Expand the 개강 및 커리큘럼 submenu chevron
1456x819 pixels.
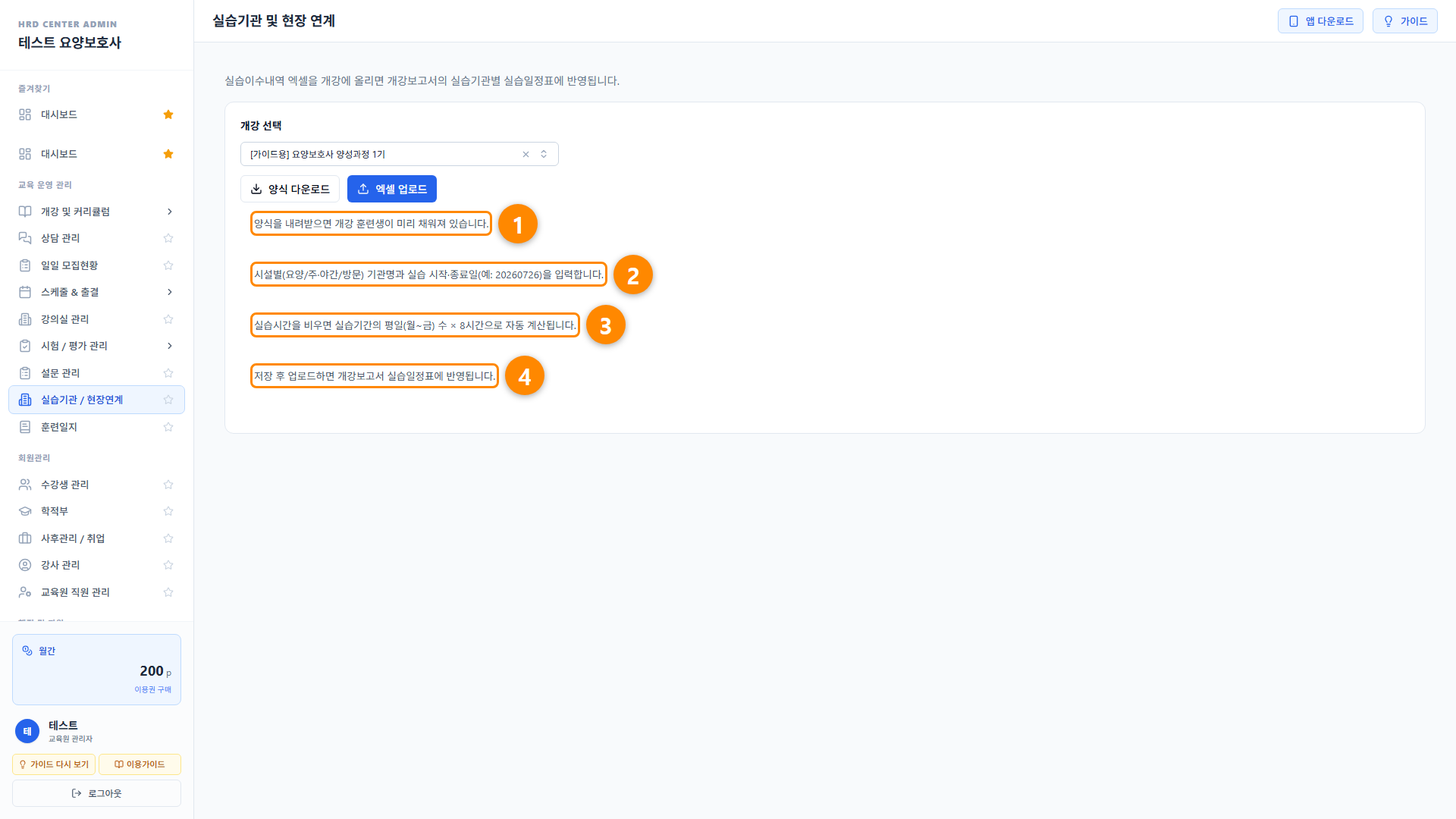(169, 212)
